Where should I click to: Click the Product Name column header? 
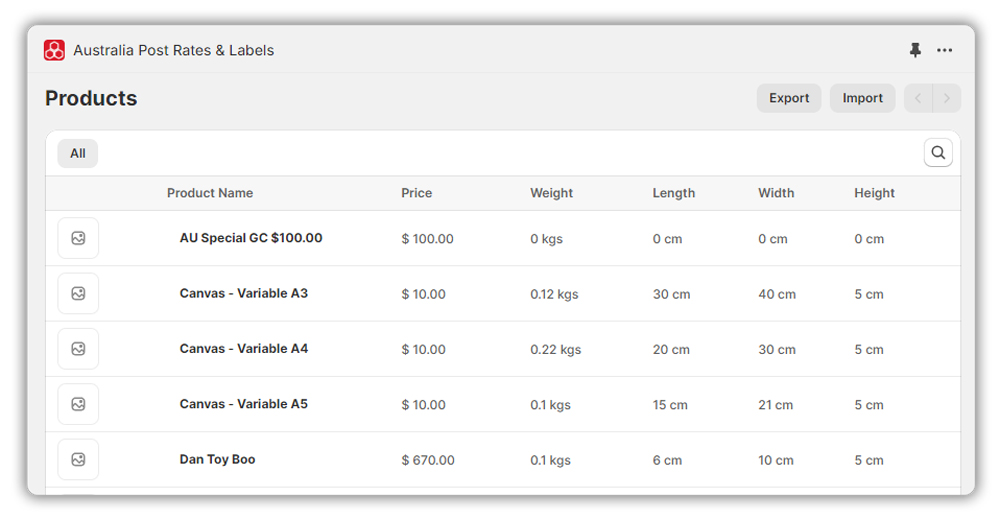210,193
